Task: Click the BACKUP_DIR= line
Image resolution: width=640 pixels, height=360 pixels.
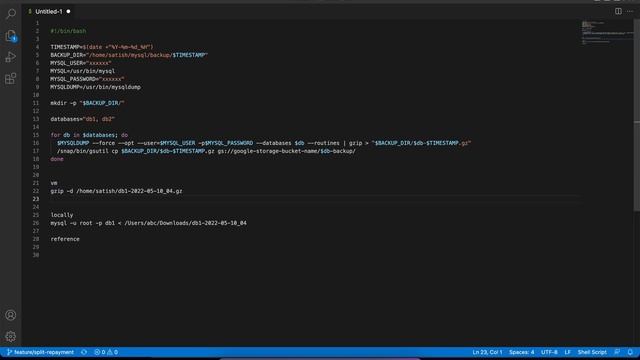Action: (129, 55)
